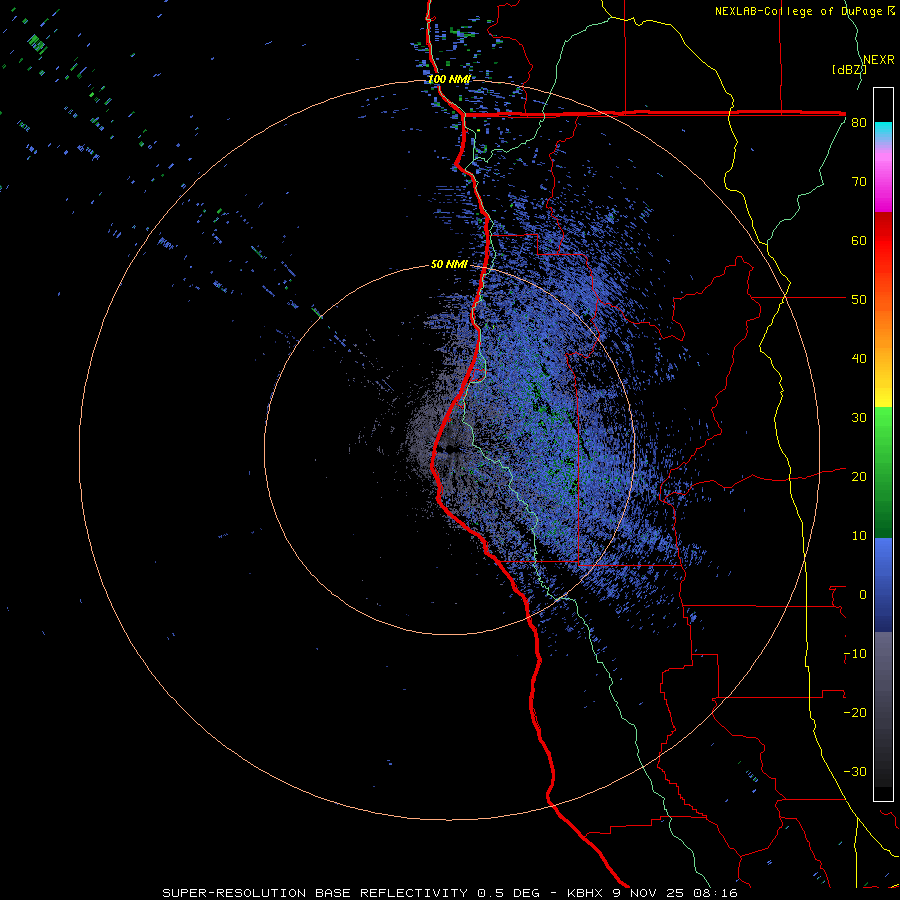Click the 50 dBZ scale value
The height and width of the screenshot is (900, 900).
pyautogui.click(x=859, y=300)
